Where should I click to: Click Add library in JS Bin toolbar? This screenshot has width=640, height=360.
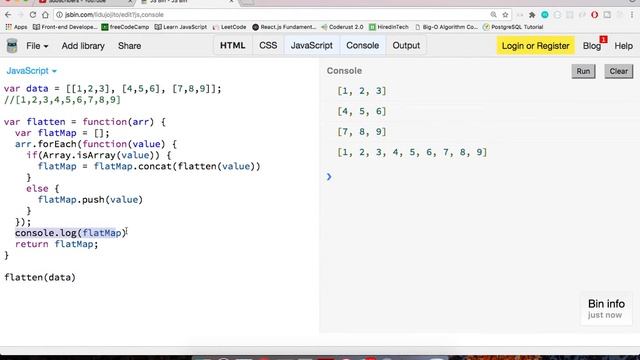tap(83, 46)
